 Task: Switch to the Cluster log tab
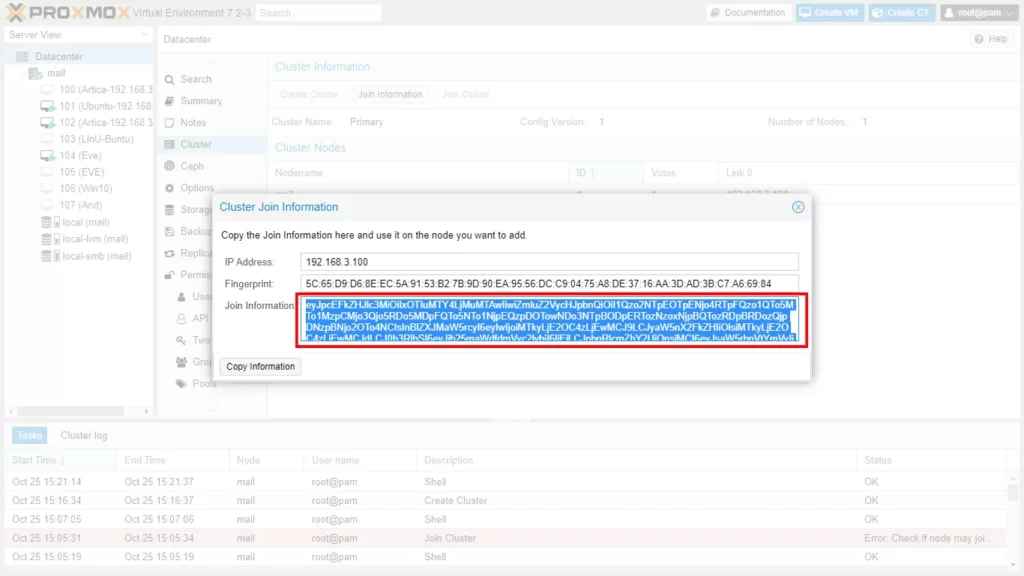click(x=84, y=436)
